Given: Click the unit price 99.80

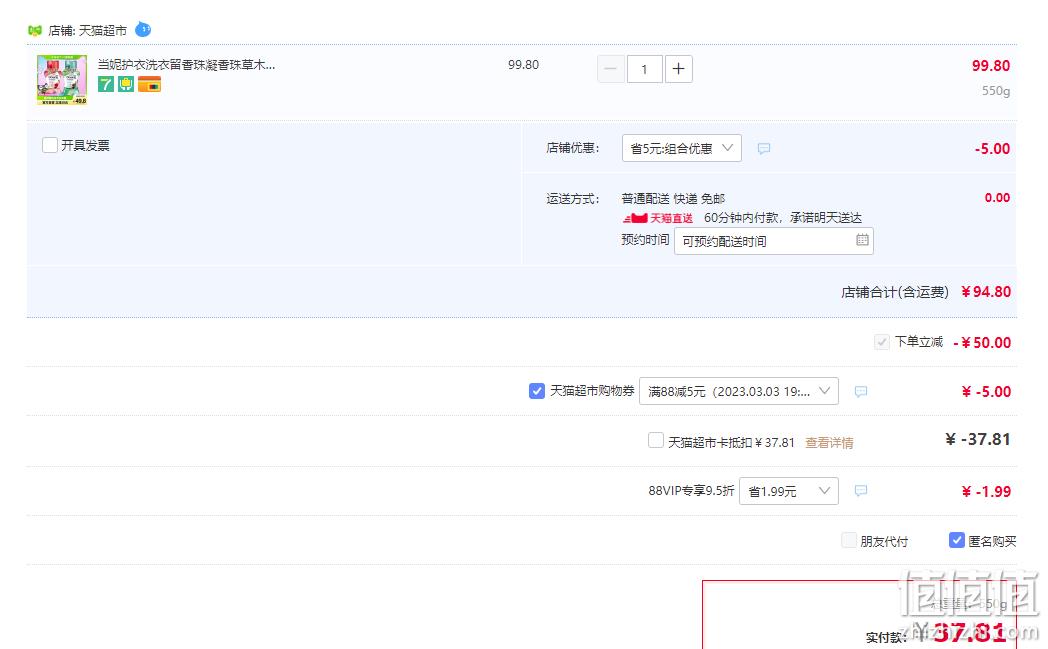Looking at the screenshot, I should point(523,65).
